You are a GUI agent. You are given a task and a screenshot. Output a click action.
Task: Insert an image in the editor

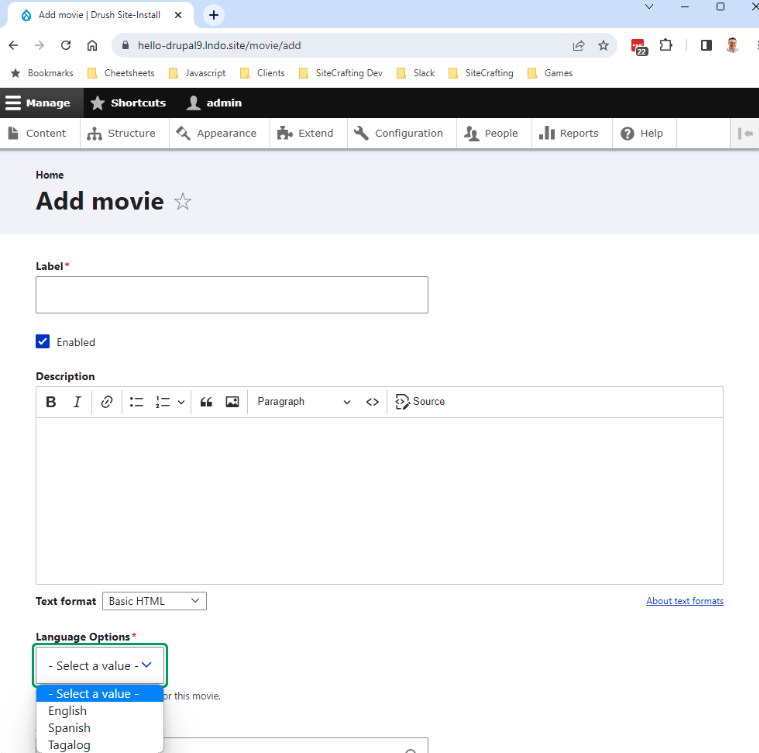[x=232, y=402]
